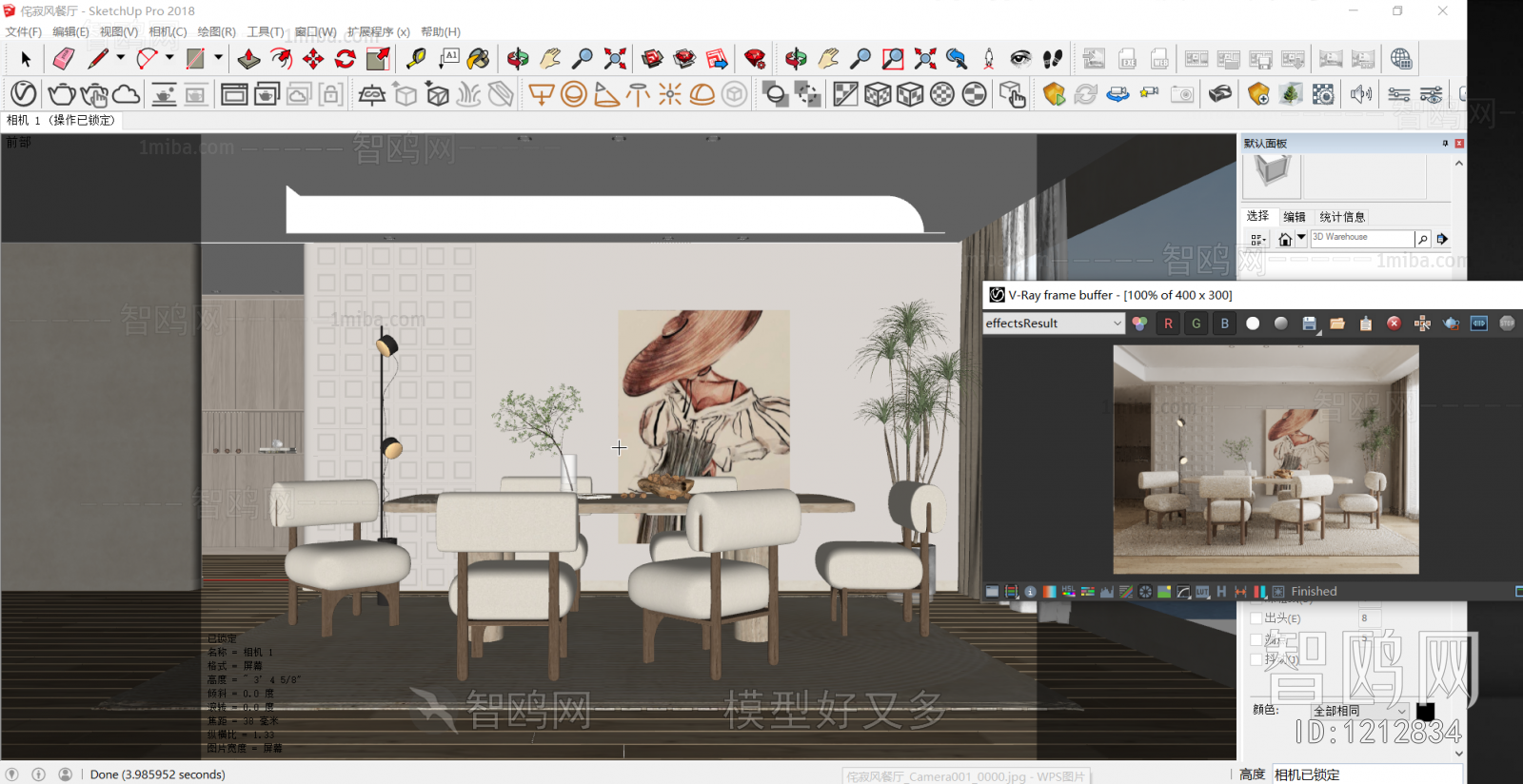Click the Look Around eye icon
The height and width of the screenshot is (784, 1523).
pyautogui.click(x=1020, y=59)
